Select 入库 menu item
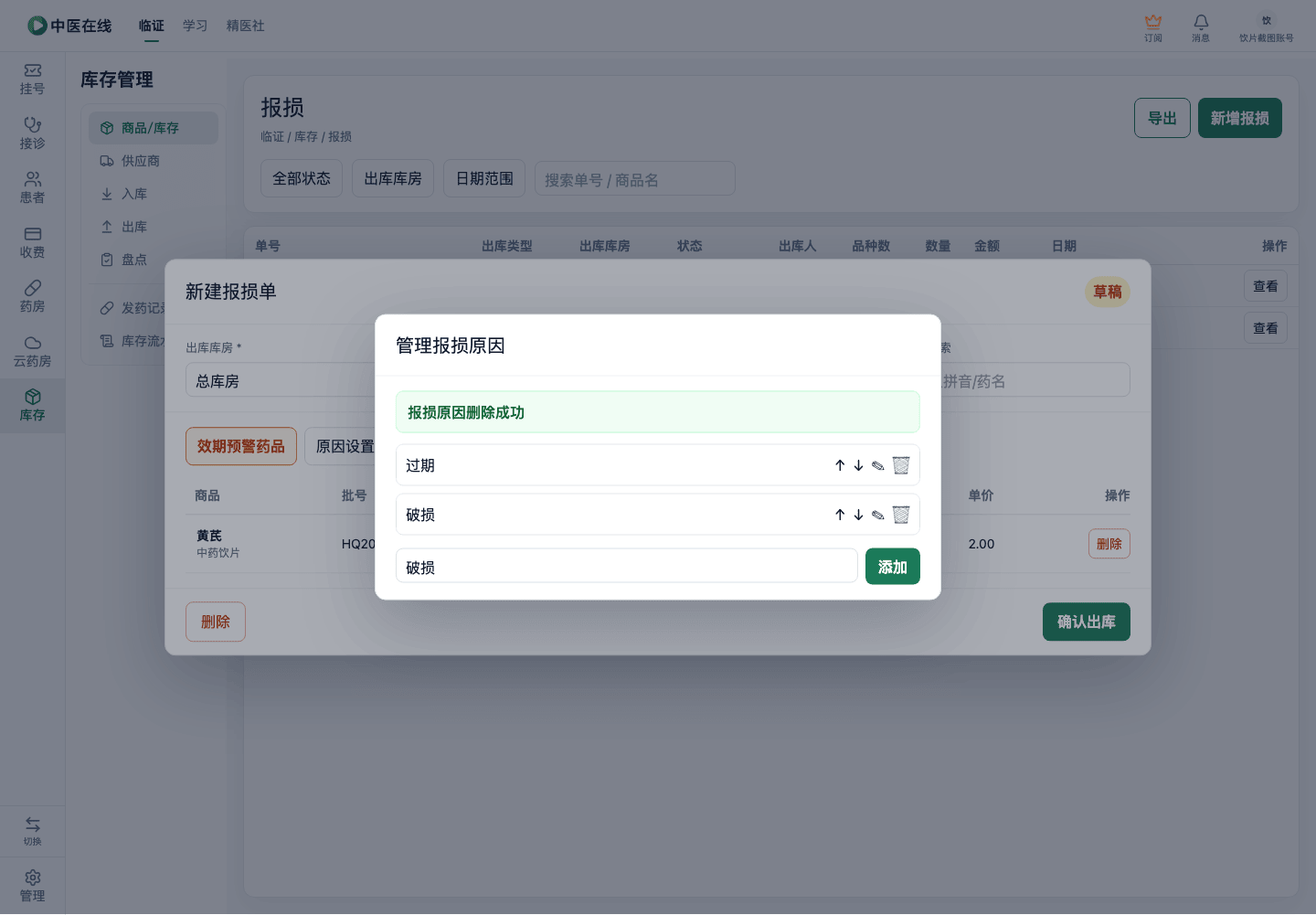Viewport: 1316px width, 915px height. click(154, 194)
